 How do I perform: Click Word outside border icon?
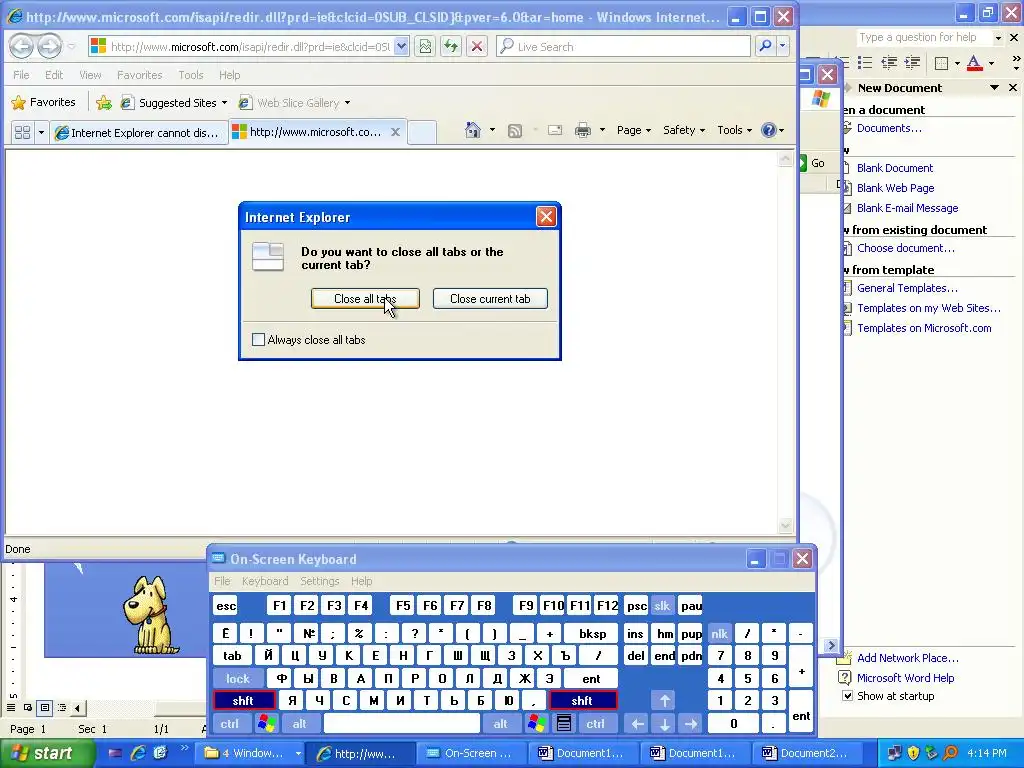941,63
